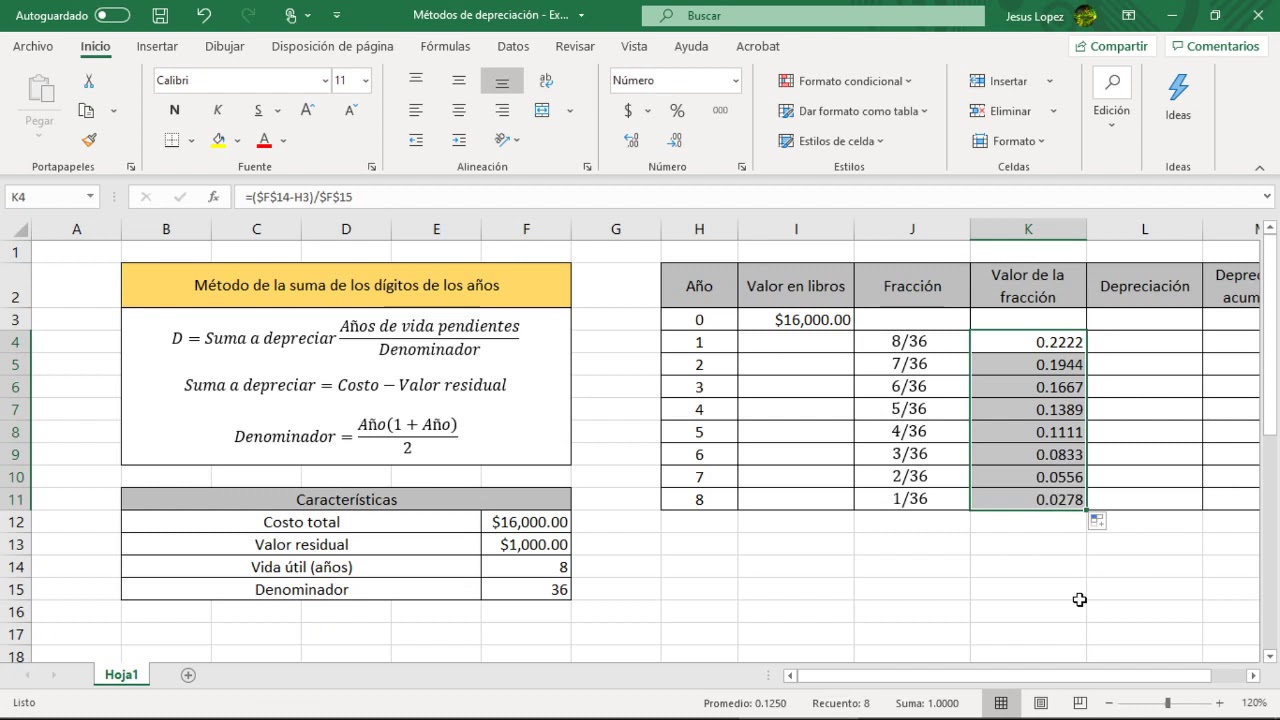Select the Hoja1 sheet tab
This screenshot has width=1280, height=720.
click(x=121, y=675)
